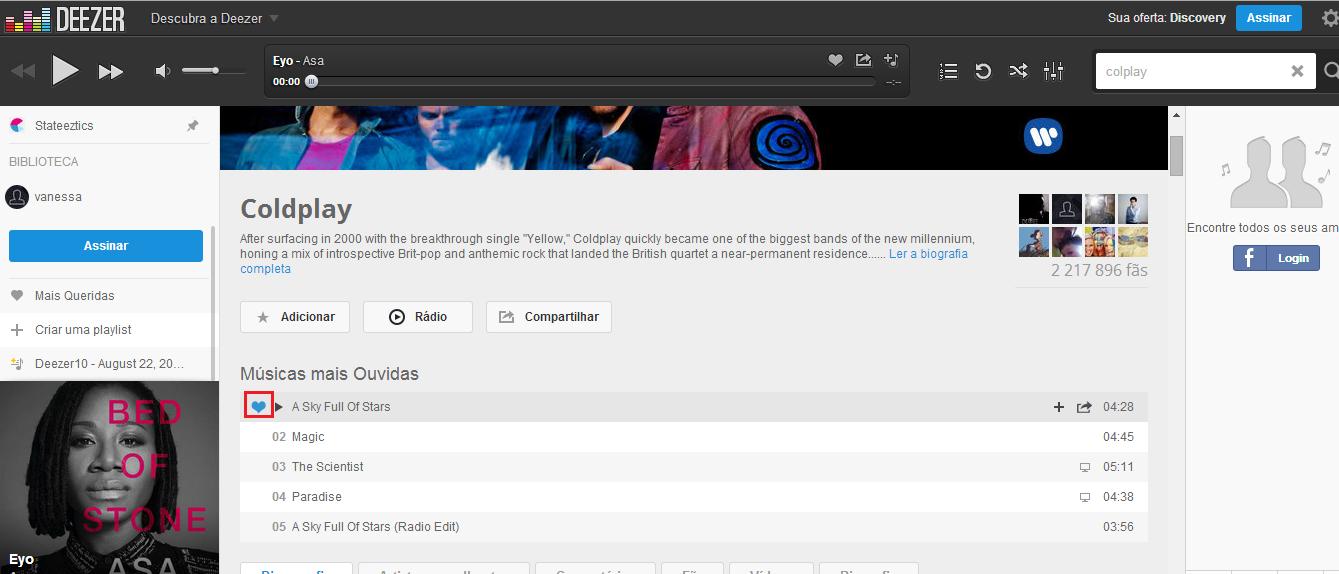
Task: Open the settings gear icon
Action: (x=1329, y=18)
